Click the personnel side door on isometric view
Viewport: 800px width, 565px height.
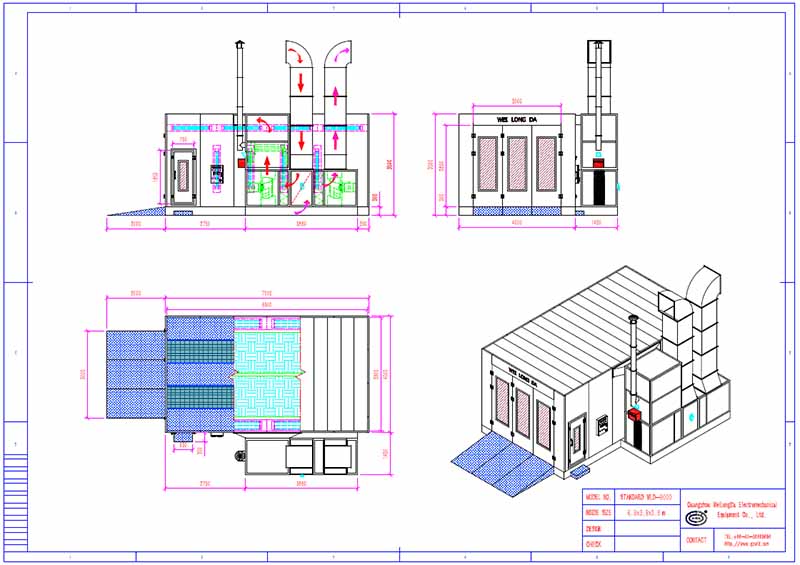[577, 439]
